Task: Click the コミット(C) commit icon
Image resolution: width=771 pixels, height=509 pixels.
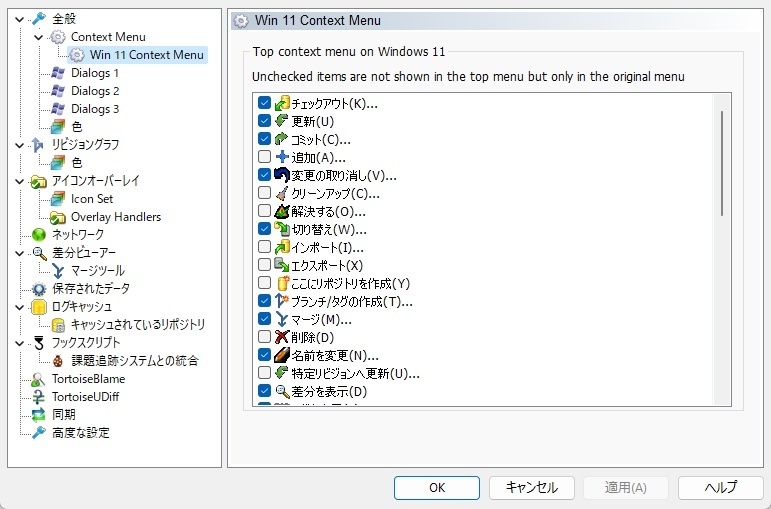Action: click(282, 139)
